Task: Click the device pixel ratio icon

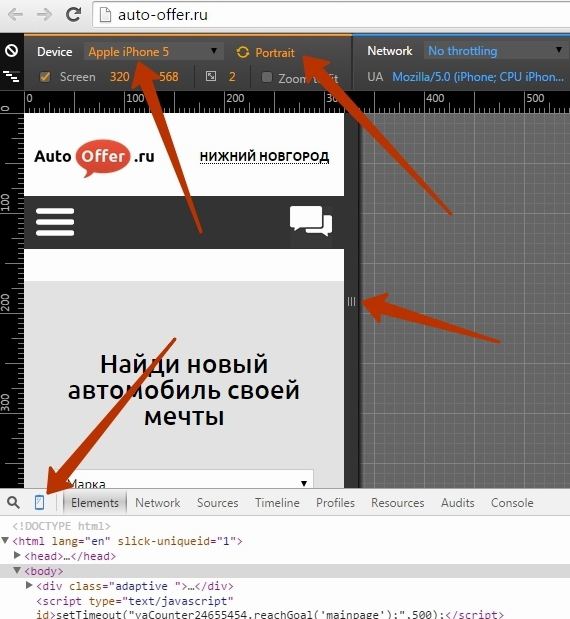Action: tap(211, 76)
